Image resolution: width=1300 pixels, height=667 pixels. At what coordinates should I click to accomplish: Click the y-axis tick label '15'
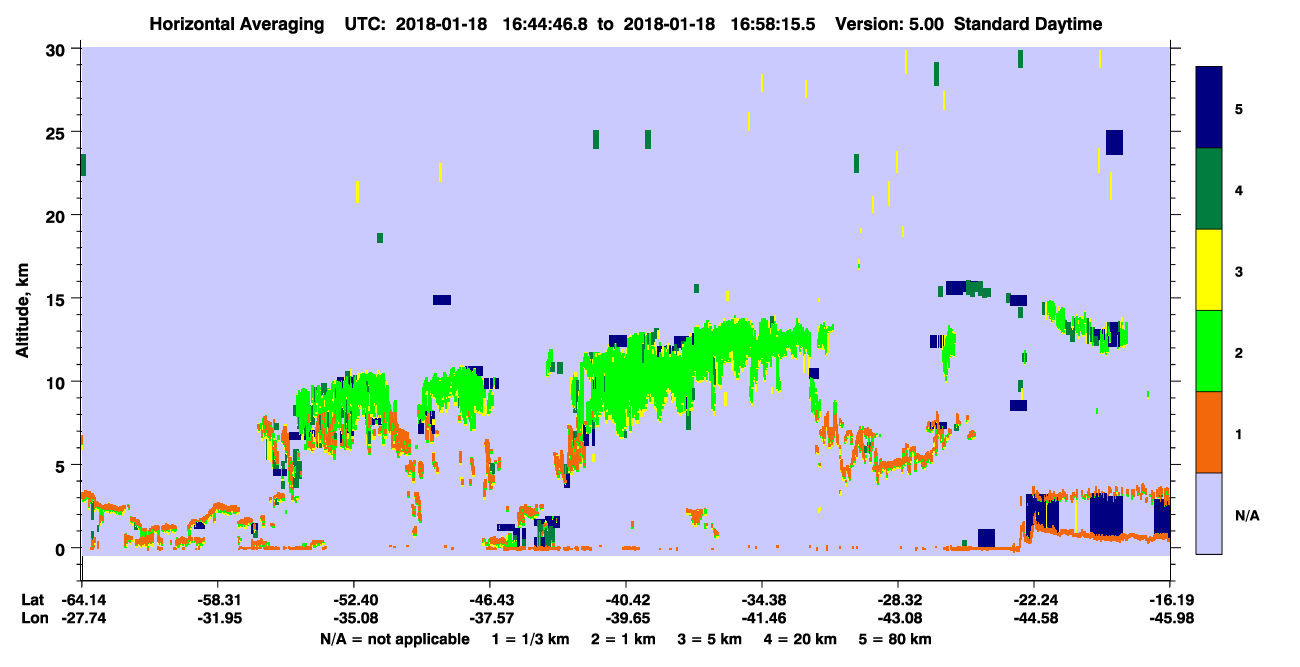click(x=58, y=298)
